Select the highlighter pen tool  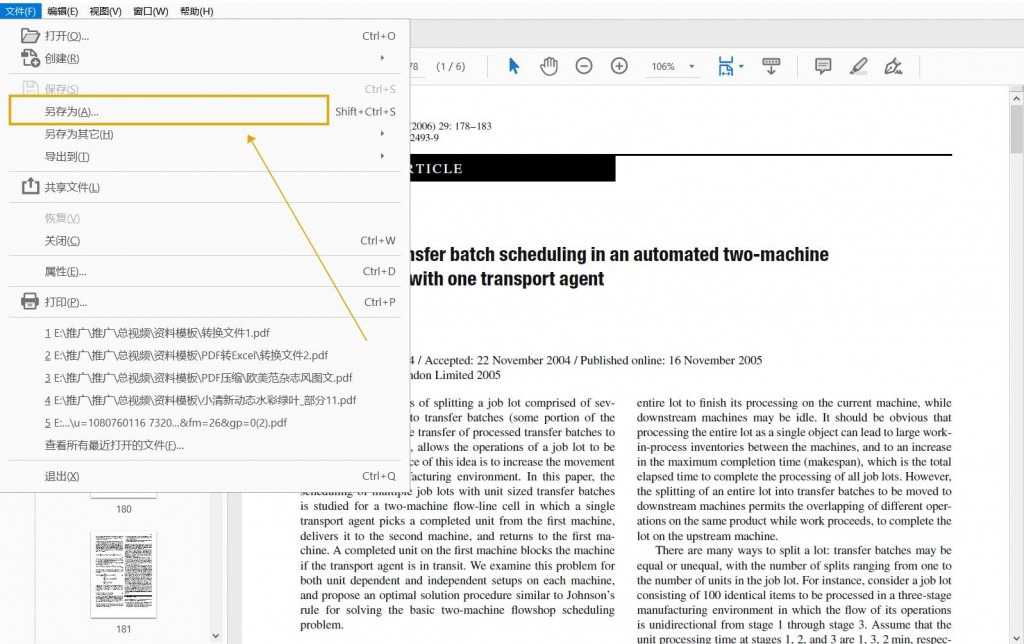click(858, 66)
